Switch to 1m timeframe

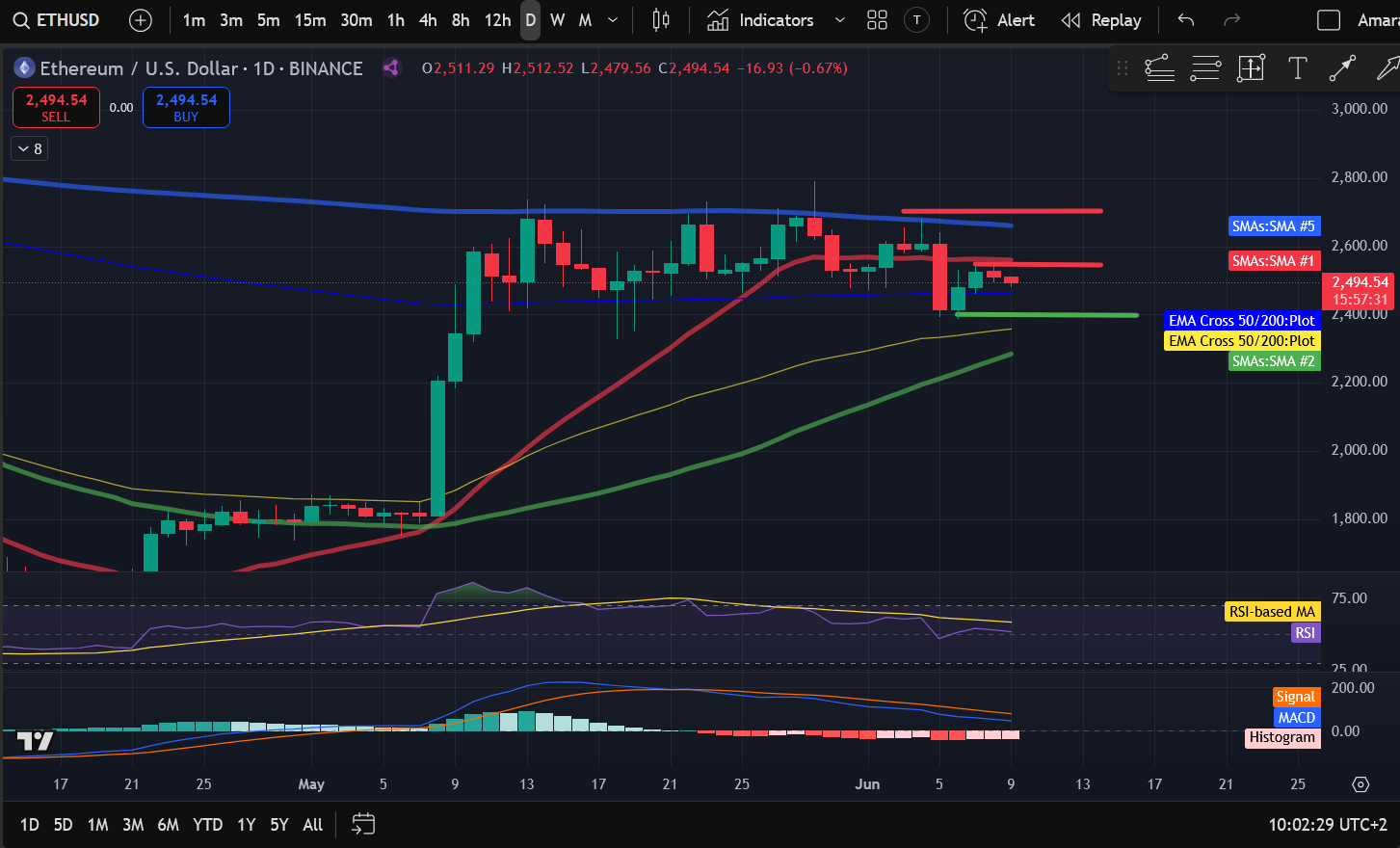click(x=194, y=20)
